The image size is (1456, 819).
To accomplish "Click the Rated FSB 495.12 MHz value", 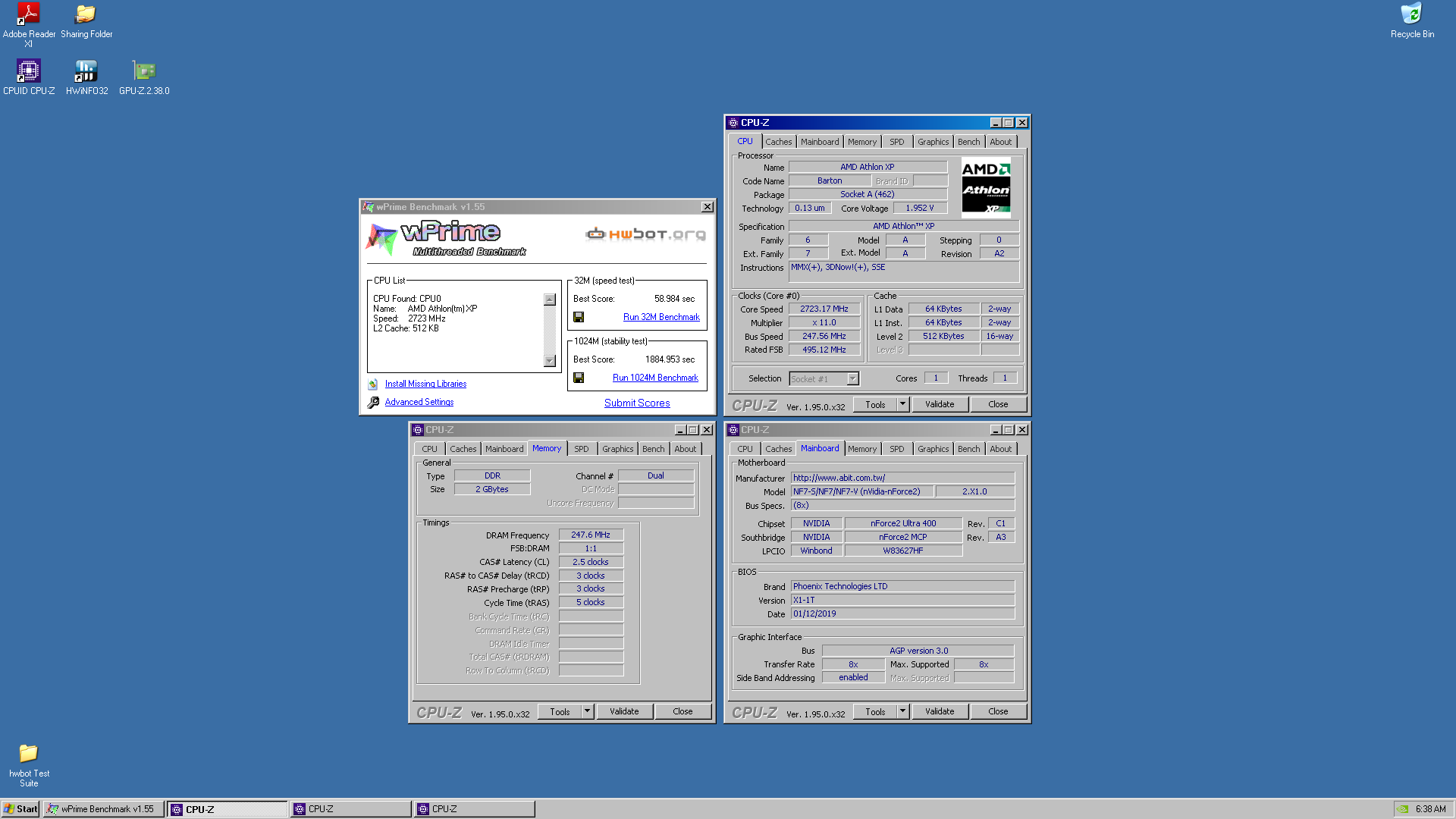I will tap(824, 350).
